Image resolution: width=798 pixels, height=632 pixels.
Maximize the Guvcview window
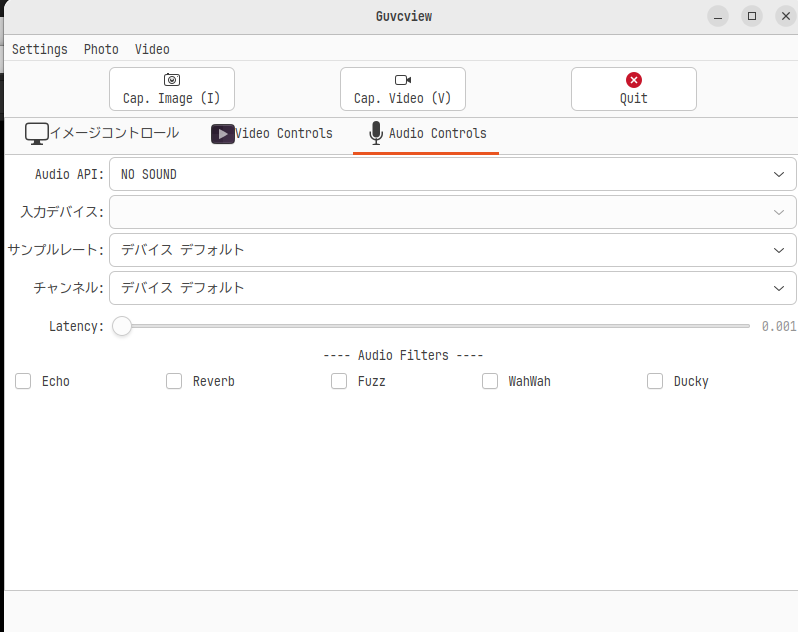(x=752, y=16)
